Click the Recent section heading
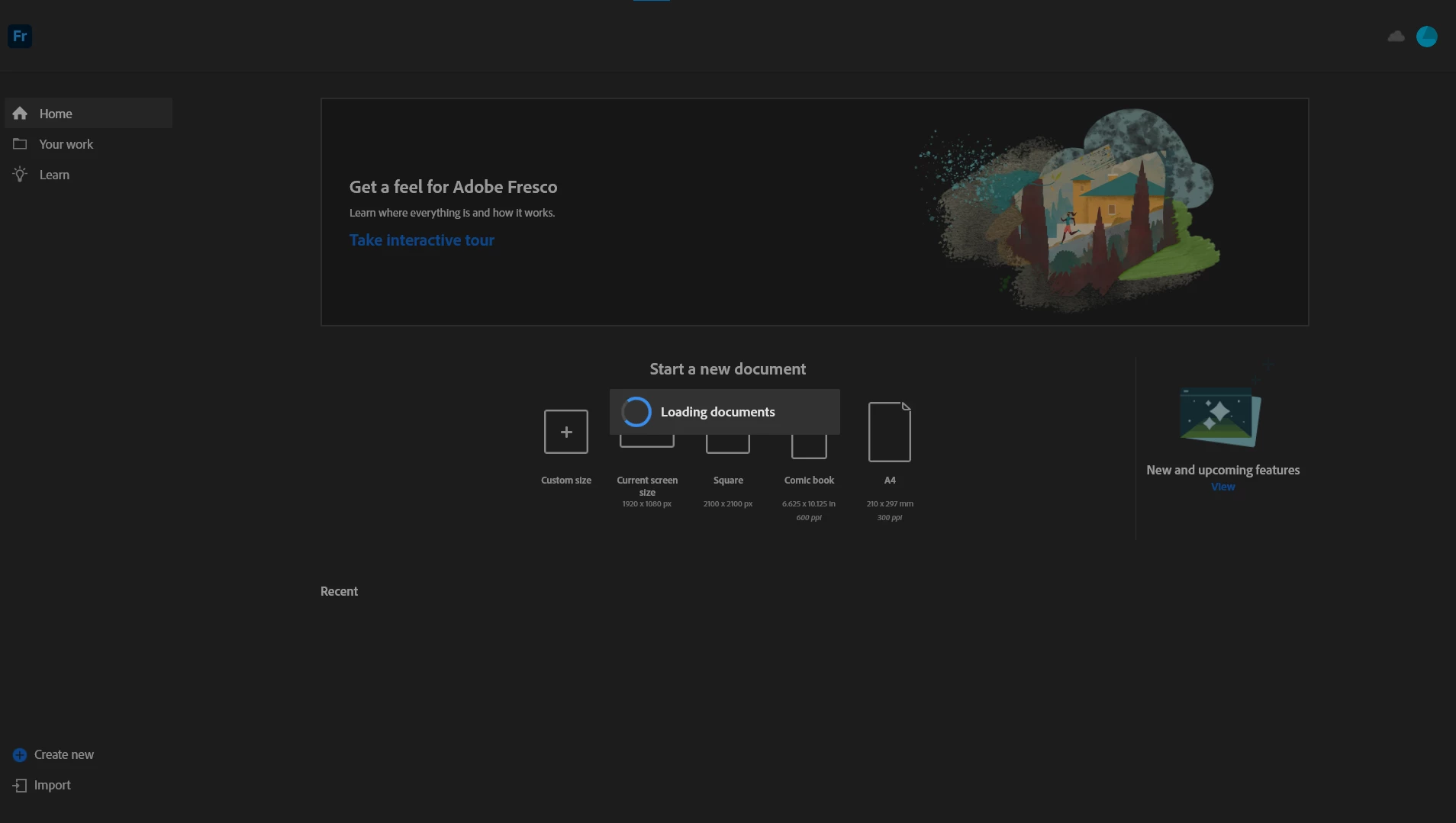This screenshot has height=823, width=1456. (339, 591)
